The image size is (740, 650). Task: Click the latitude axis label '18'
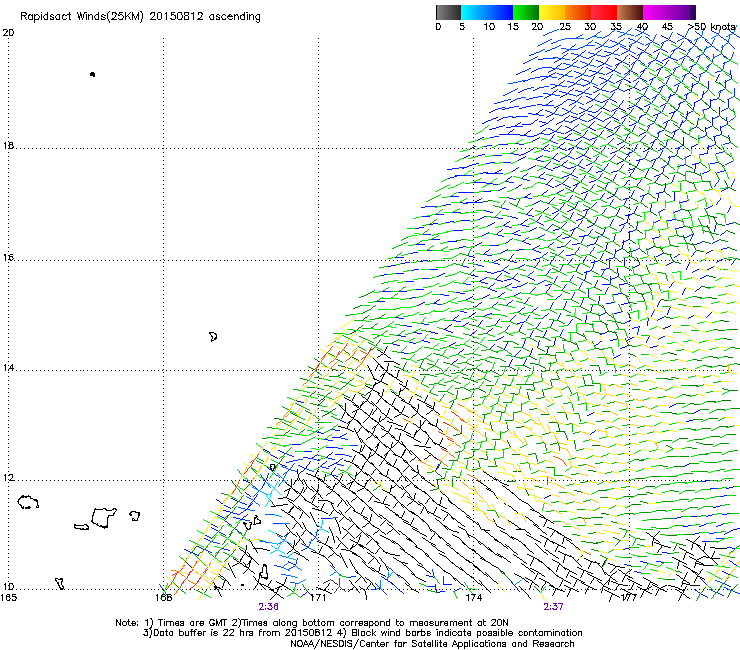[x=8, y=145]
